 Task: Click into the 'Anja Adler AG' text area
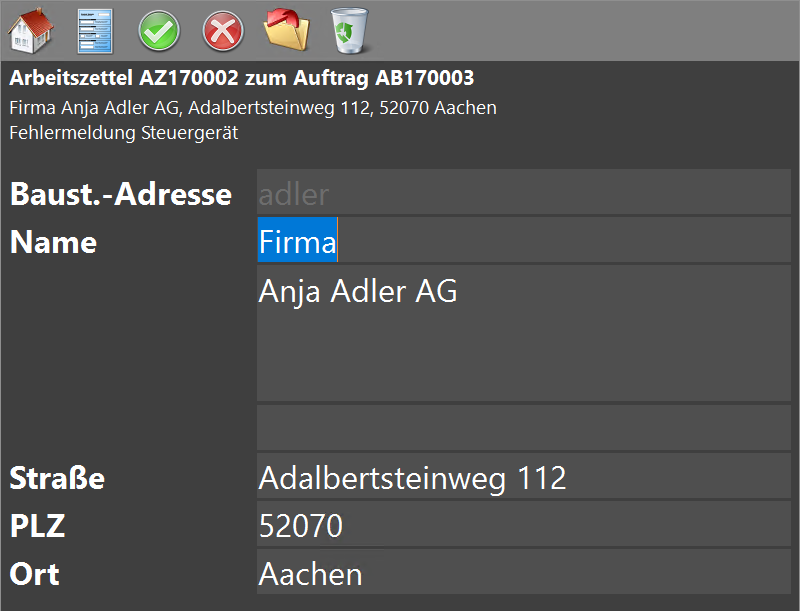tap(523, 333)
